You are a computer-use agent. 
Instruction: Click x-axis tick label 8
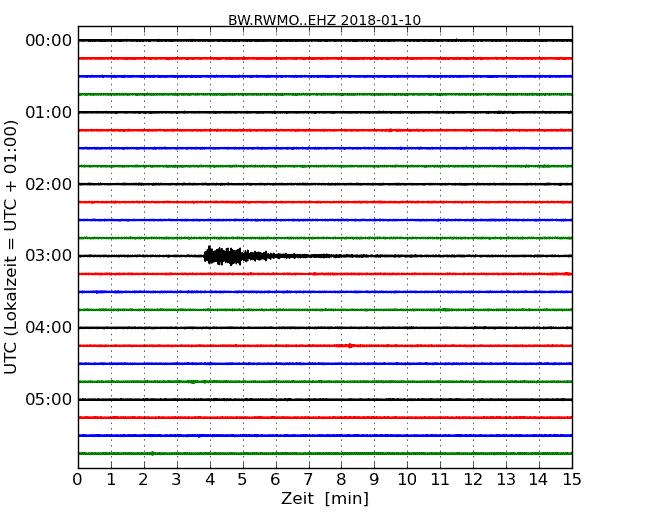[x=341, y=480]
